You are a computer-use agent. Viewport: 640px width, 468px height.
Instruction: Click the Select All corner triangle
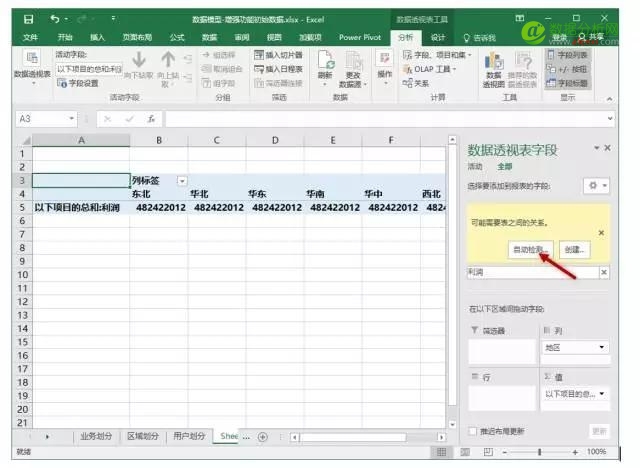click(26, 141)
